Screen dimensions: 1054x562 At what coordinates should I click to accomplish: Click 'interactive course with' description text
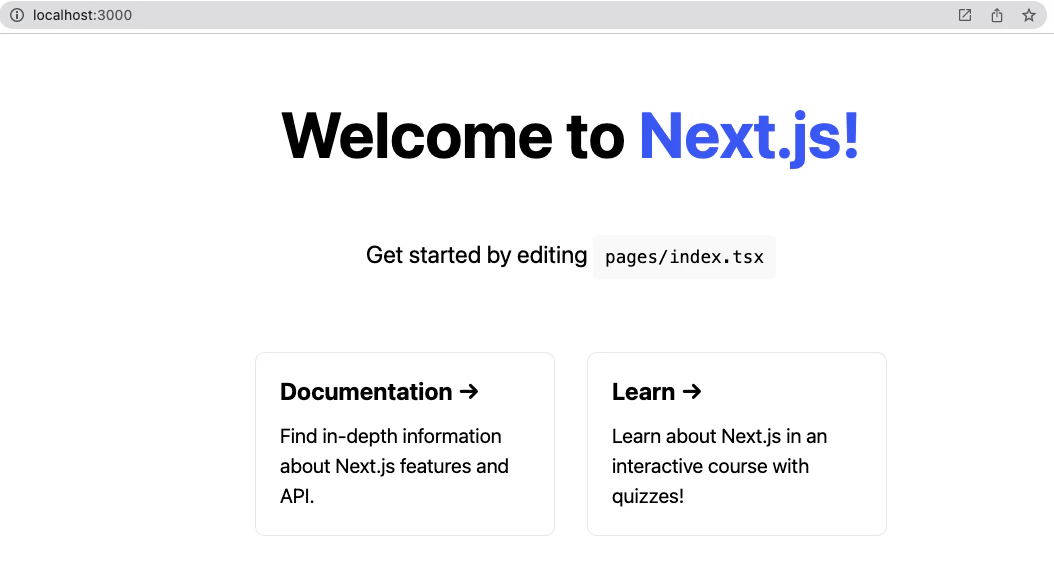710,466
